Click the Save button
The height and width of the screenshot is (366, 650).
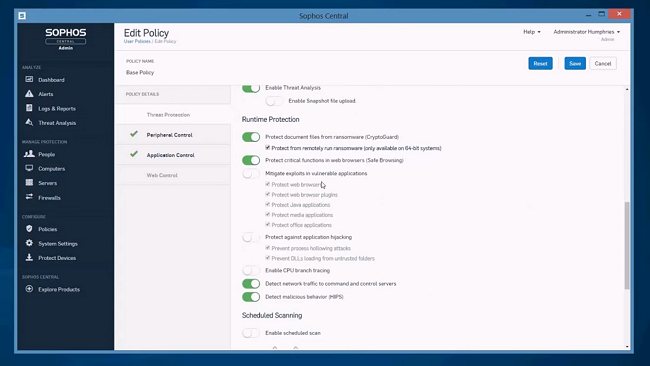pyautogui.click(x=575, y=63)
